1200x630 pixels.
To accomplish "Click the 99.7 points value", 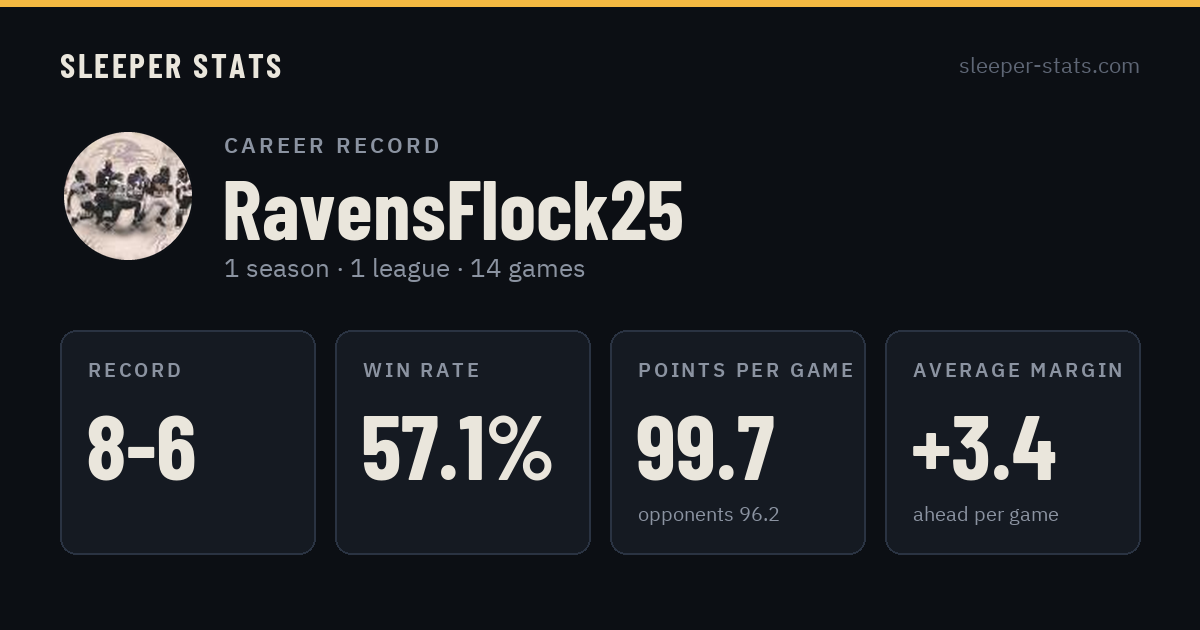I will click(x=705, y=449).
